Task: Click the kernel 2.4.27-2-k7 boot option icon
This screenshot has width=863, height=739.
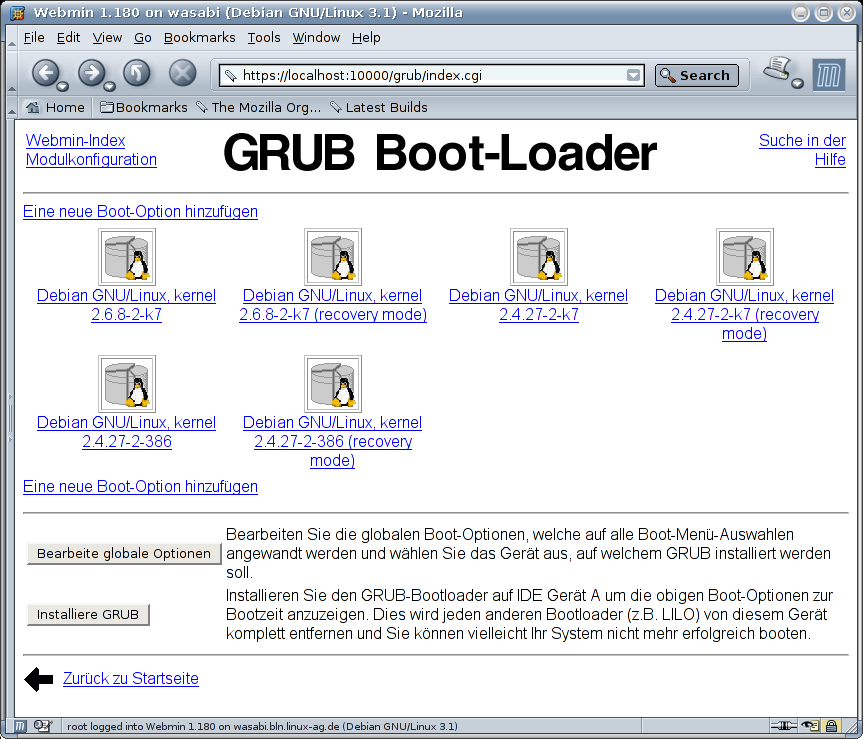Action: (x=539, y=257)
